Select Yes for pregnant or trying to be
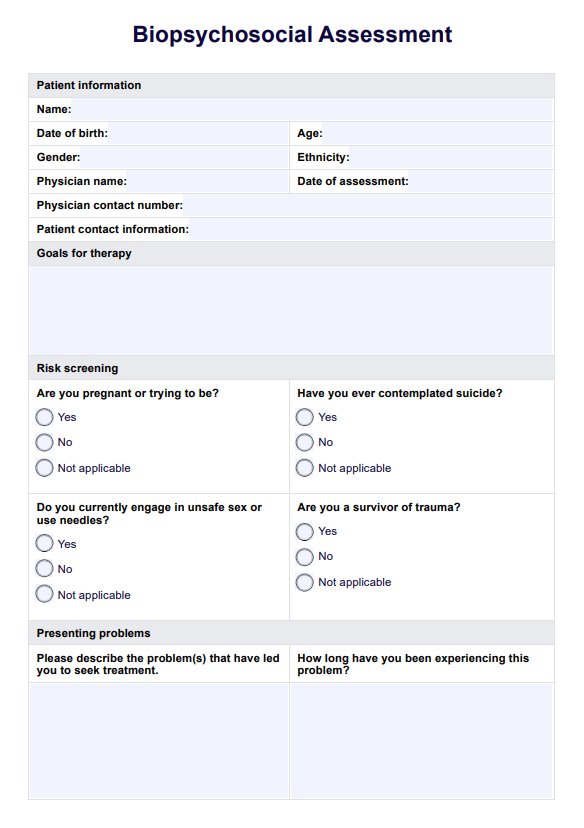 (44, 417)
